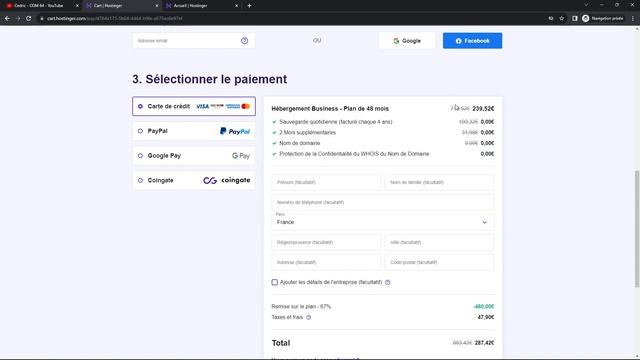Open a new browser tab

pyautogui.click(x=249, y=6)
